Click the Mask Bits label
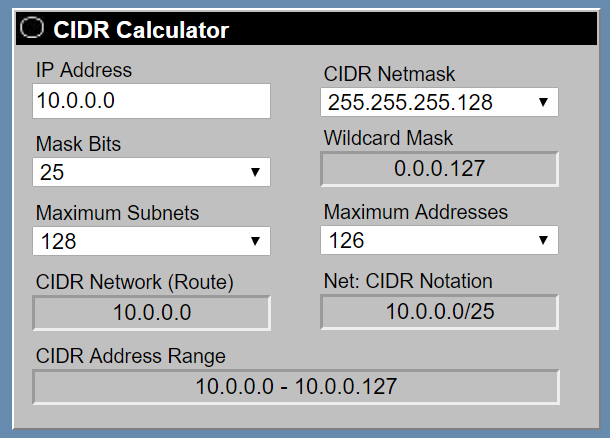610x438 pixels. 78,144
